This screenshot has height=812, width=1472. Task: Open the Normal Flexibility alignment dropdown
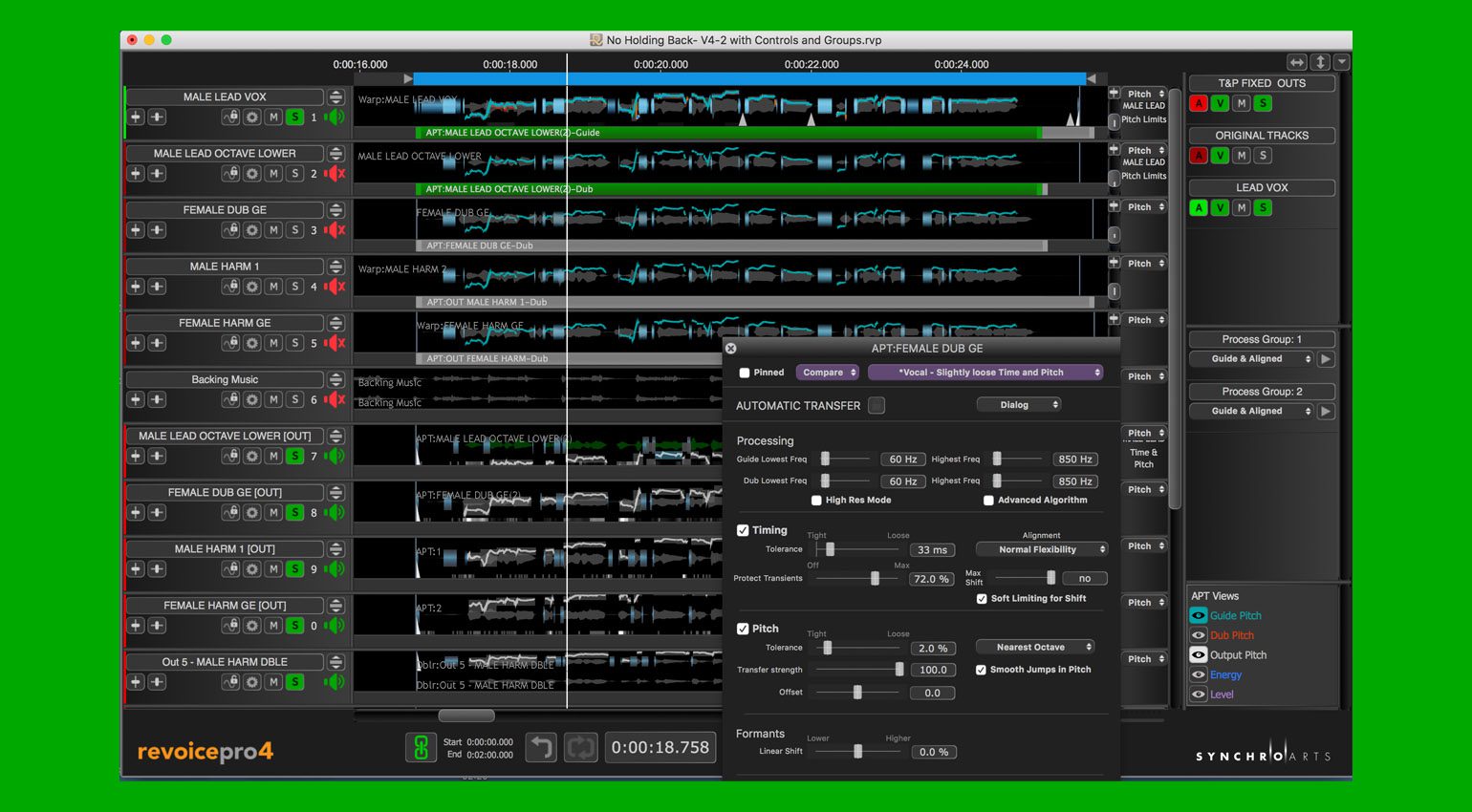[x=1042, y=549]
